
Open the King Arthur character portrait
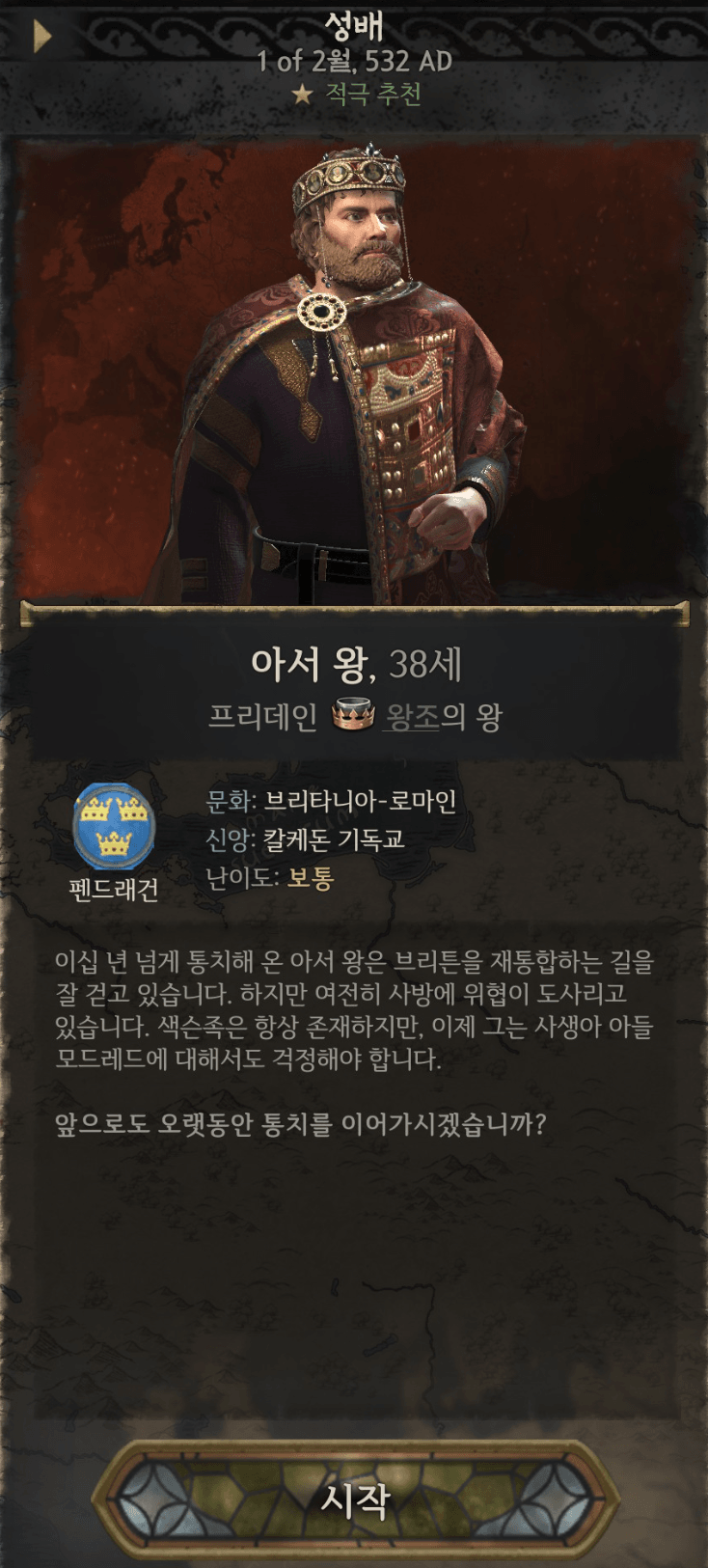[355, 371]
